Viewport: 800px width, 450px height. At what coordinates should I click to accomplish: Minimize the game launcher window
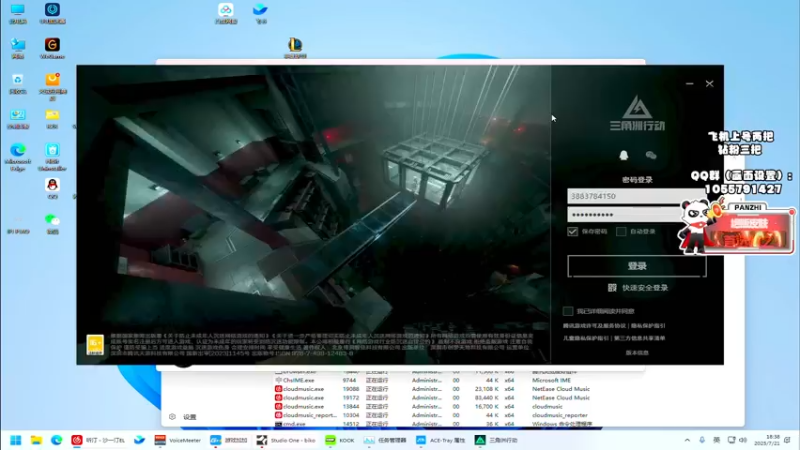pos(689,84)
